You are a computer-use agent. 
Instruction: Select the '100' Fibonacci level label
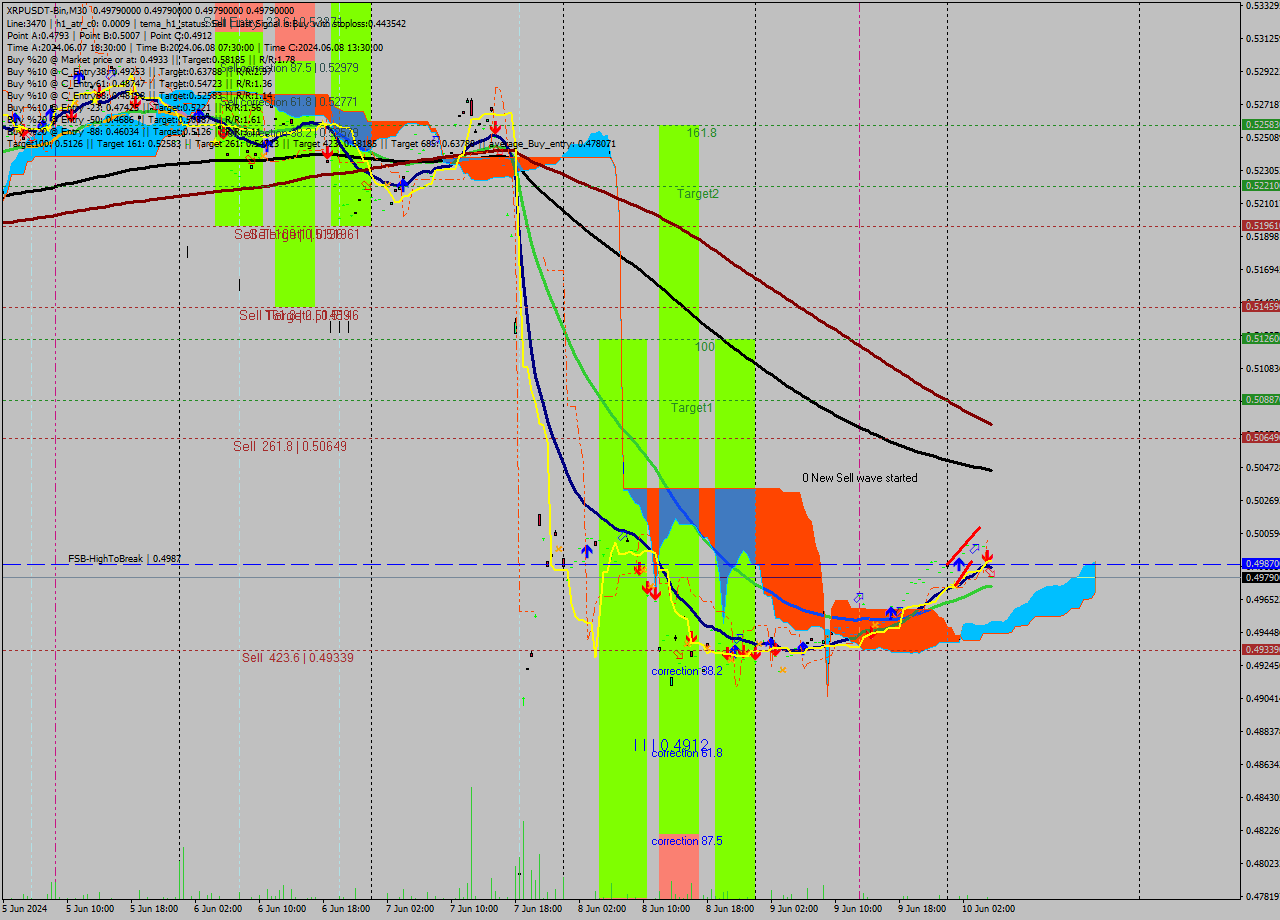(705, 346)
